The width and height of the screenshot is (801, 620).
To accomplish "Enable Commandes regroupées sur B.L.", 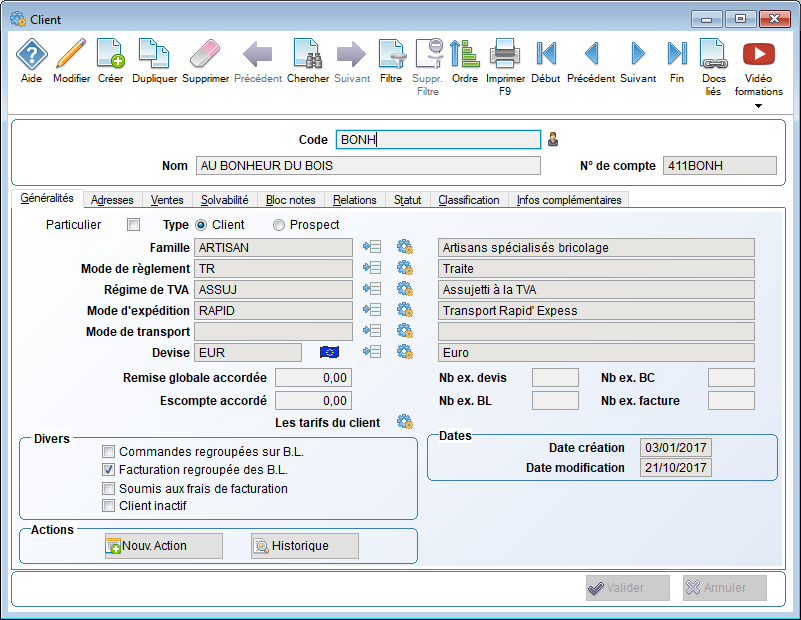I will coord(108,452).
